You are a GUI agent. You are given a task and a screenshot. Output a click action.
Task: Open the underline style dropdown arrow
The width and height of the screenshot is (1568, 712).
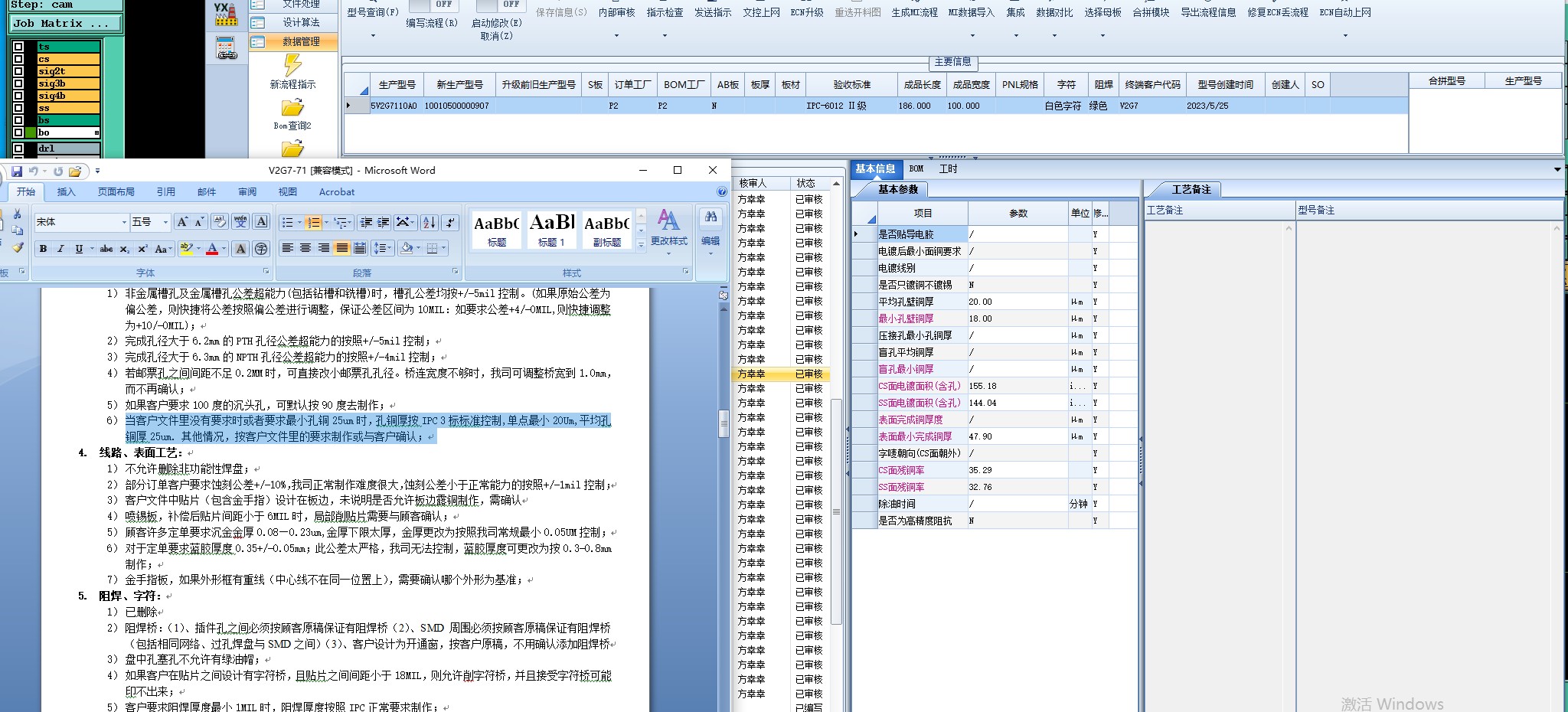click(x=92, y=249)
